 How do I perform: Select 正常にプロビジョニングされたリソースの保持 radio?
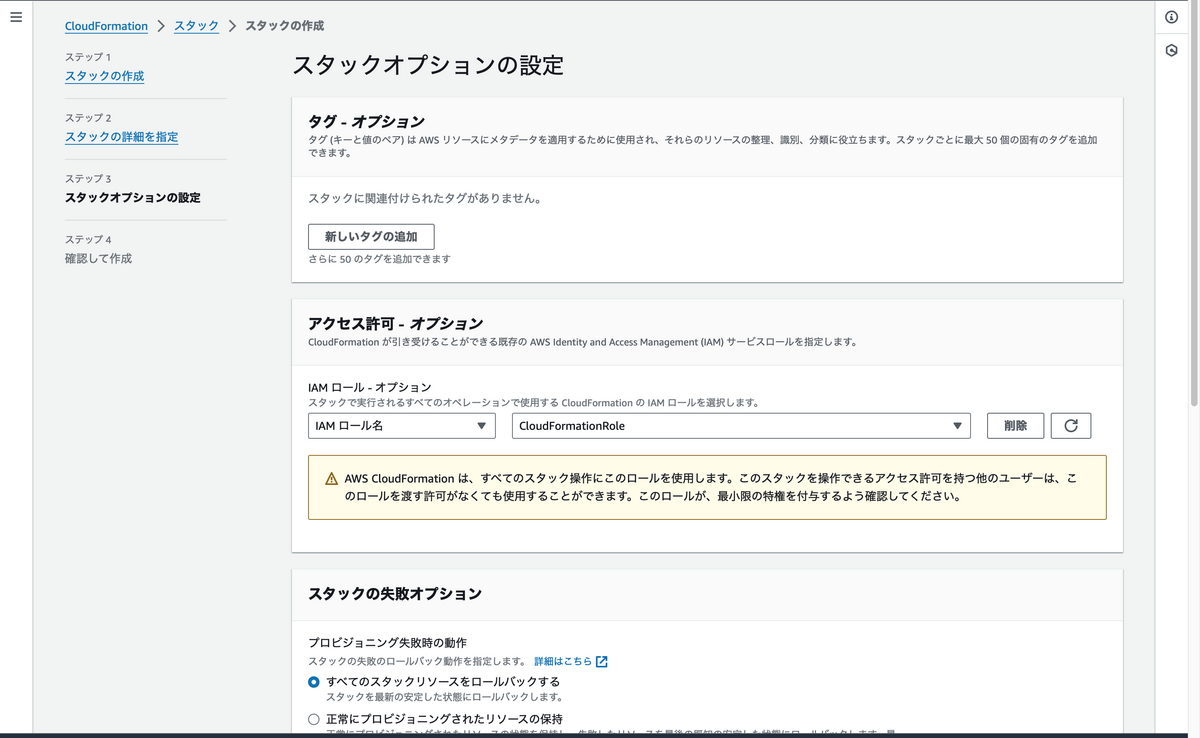tap(314, 719)
